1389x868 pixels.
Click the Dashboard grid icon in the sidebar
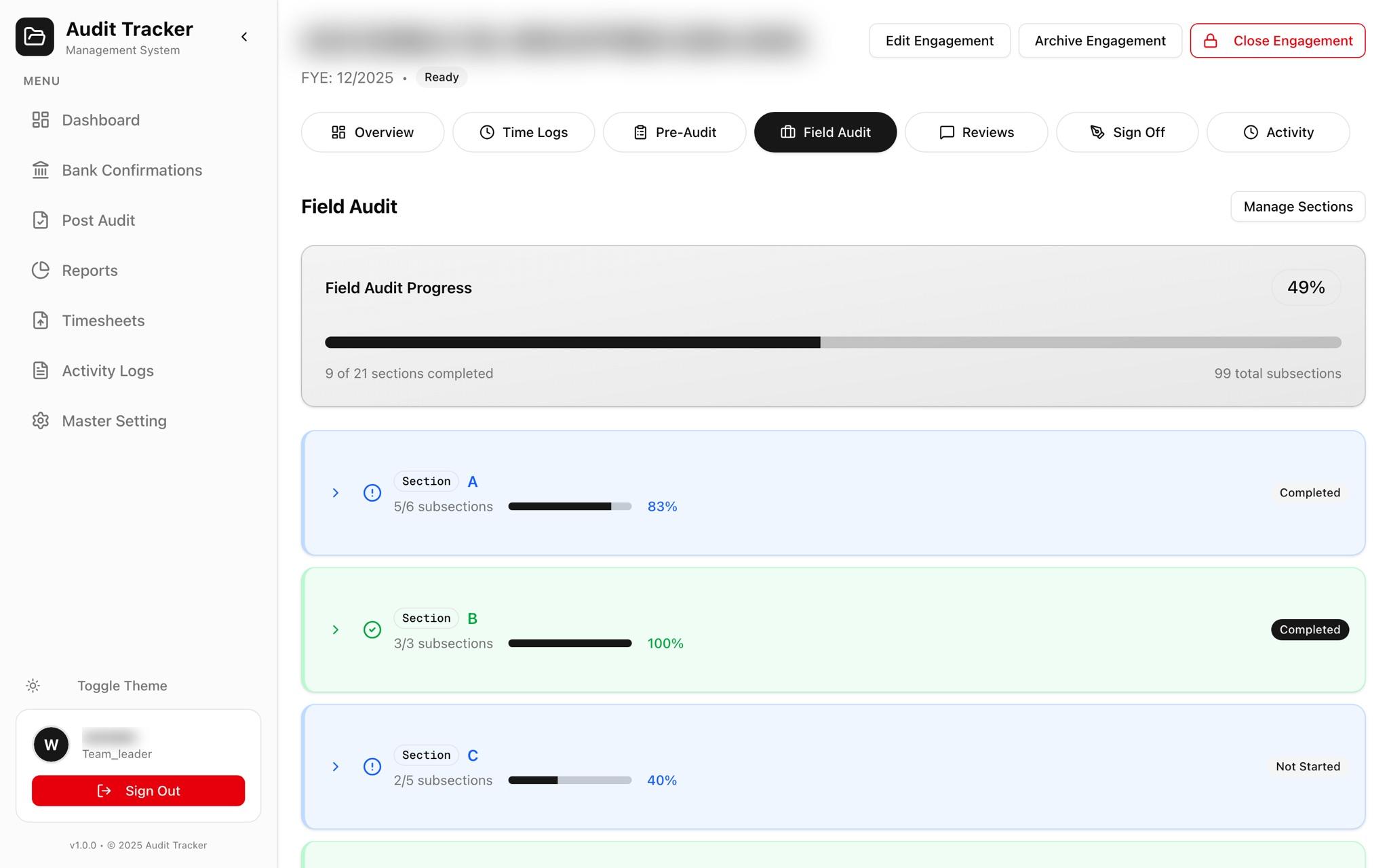click(x=41, y=120)
